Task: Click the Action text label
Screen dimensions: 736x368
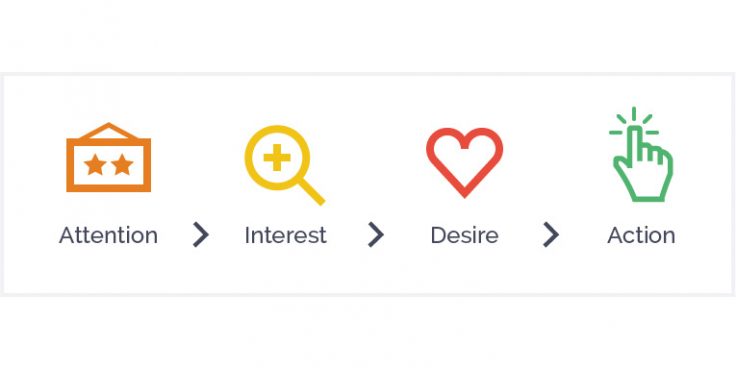Action: pyautogui.click(x=641, y=235)
